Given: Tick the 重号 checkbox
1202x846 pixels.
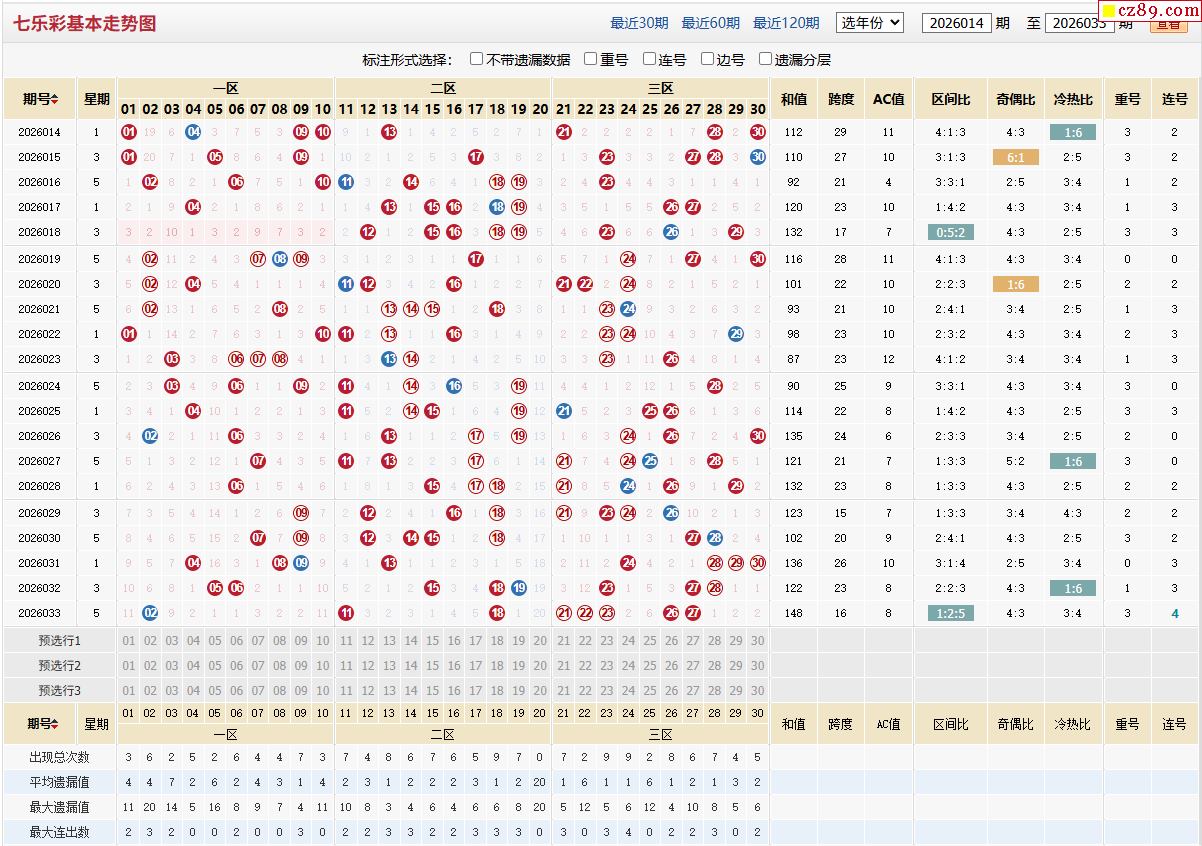Looking at the screenshot, I should point(591,59).
